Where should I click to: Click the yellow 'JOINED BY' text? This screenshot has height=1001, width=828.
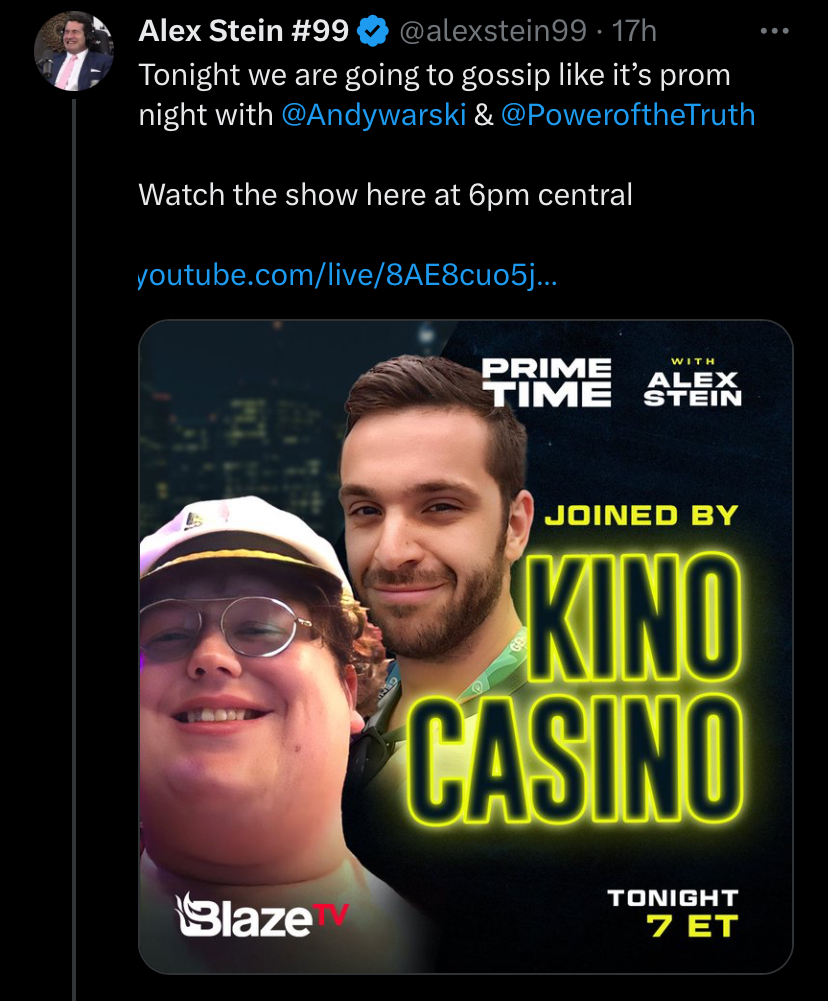tap(641, 515)
